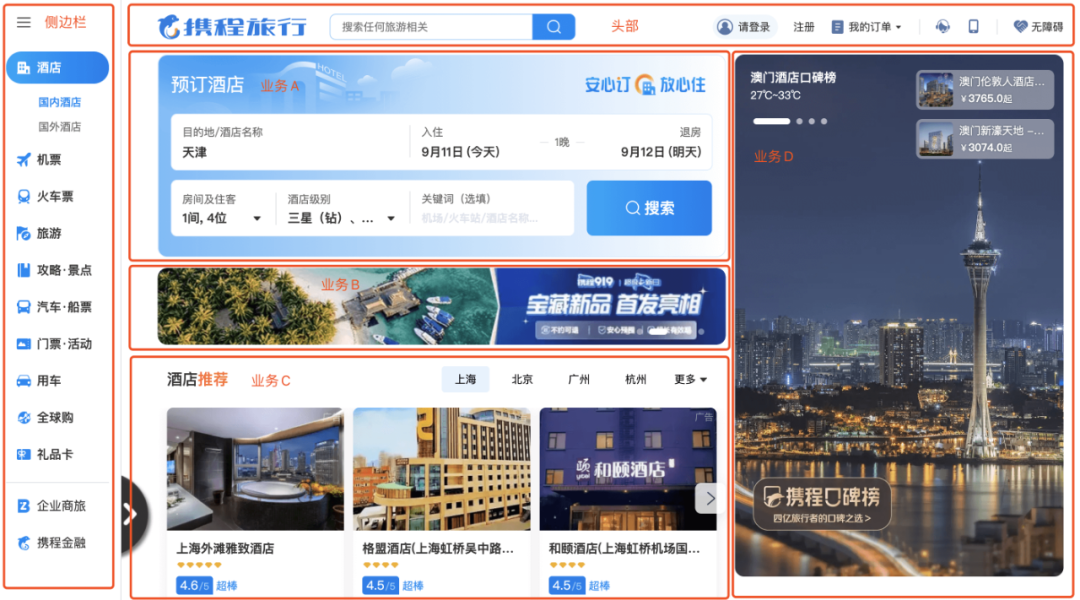Open 攻略·景点 guides section
The width and height of the screenshot is (1080, 600).
click(x=54, y=270)
